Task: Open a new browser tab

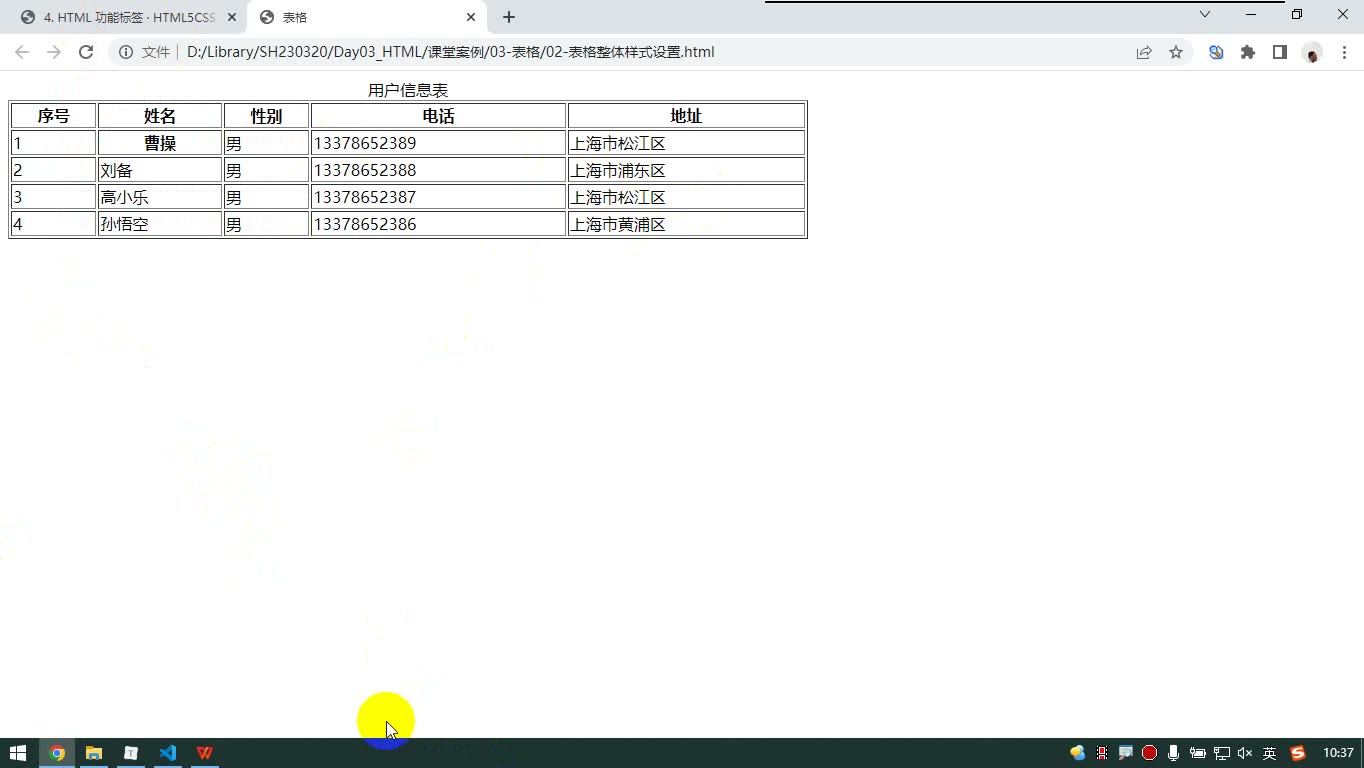Action: (x=509, y=17)
